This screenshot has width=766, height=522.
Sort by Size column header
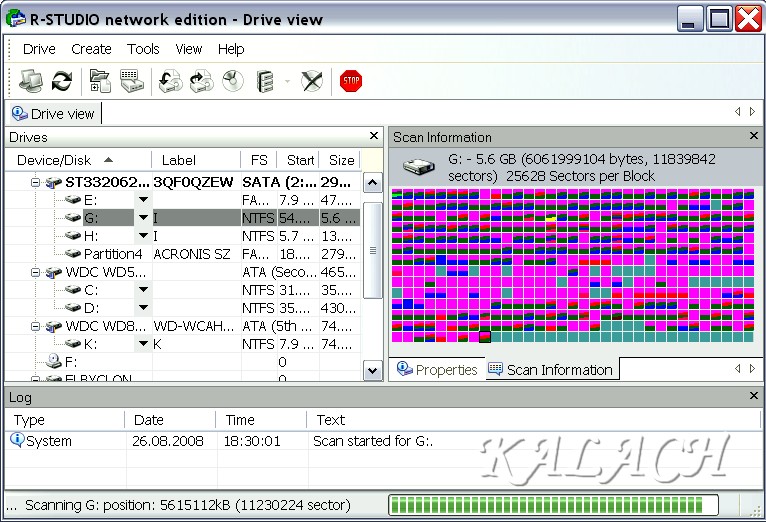click(340, 160)
